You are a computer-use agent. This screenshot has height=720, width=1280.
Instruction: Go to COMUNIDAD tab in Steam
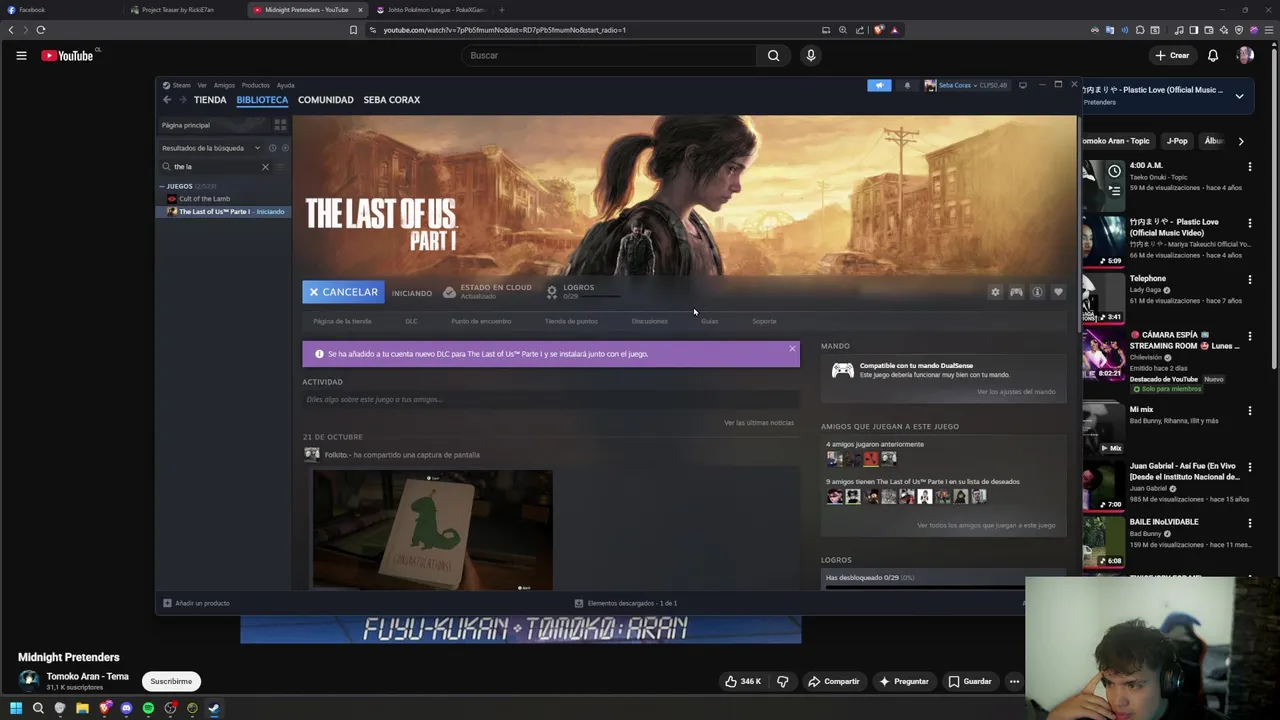(x=326, y=100)
